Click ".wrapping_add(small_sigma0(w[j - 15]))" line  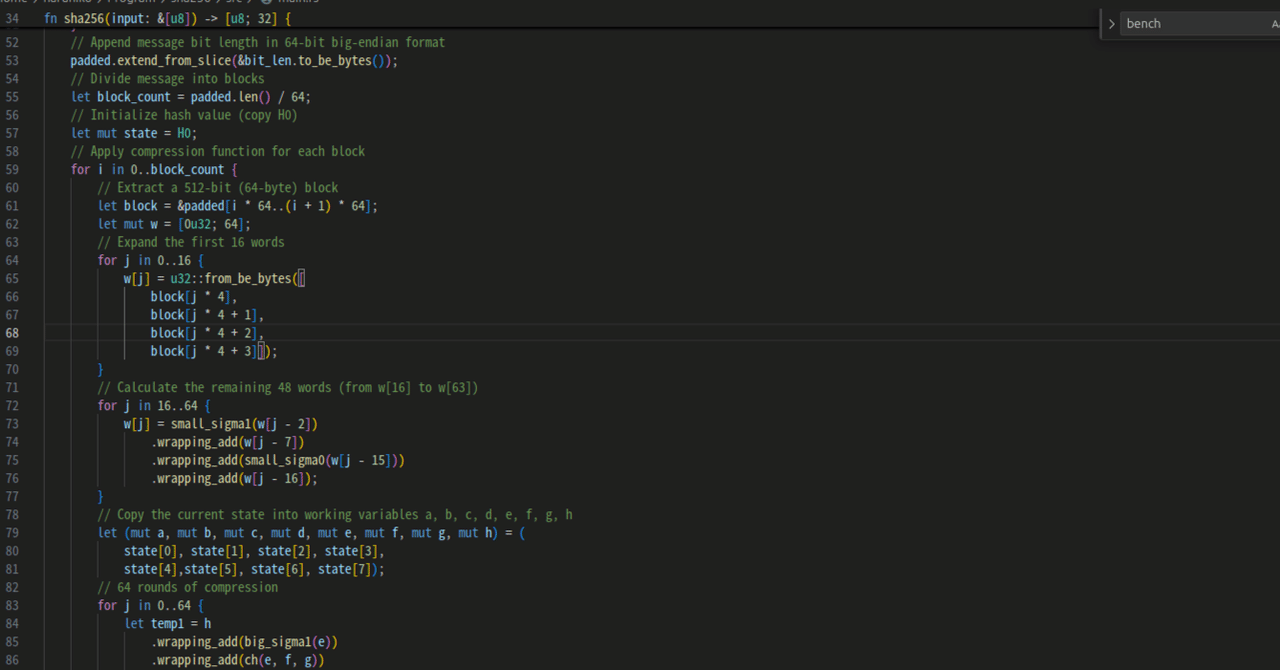click(x=278, y=460)
